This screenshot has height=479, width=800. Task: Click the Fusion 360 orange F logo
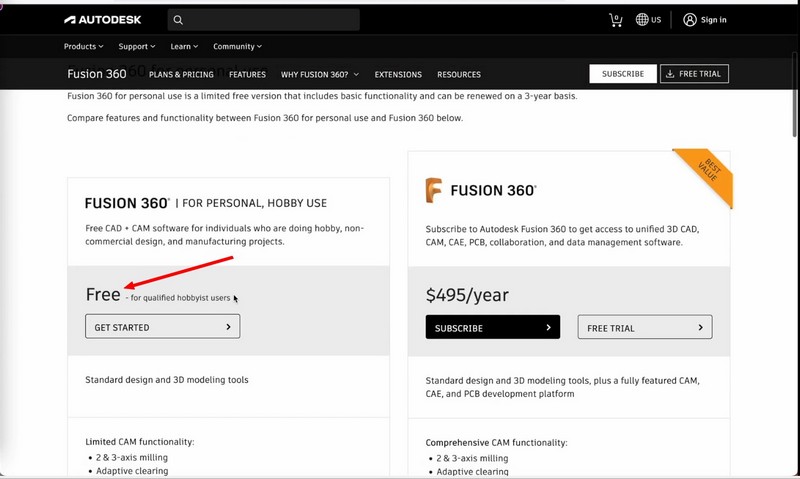click(x=434, y=190)
